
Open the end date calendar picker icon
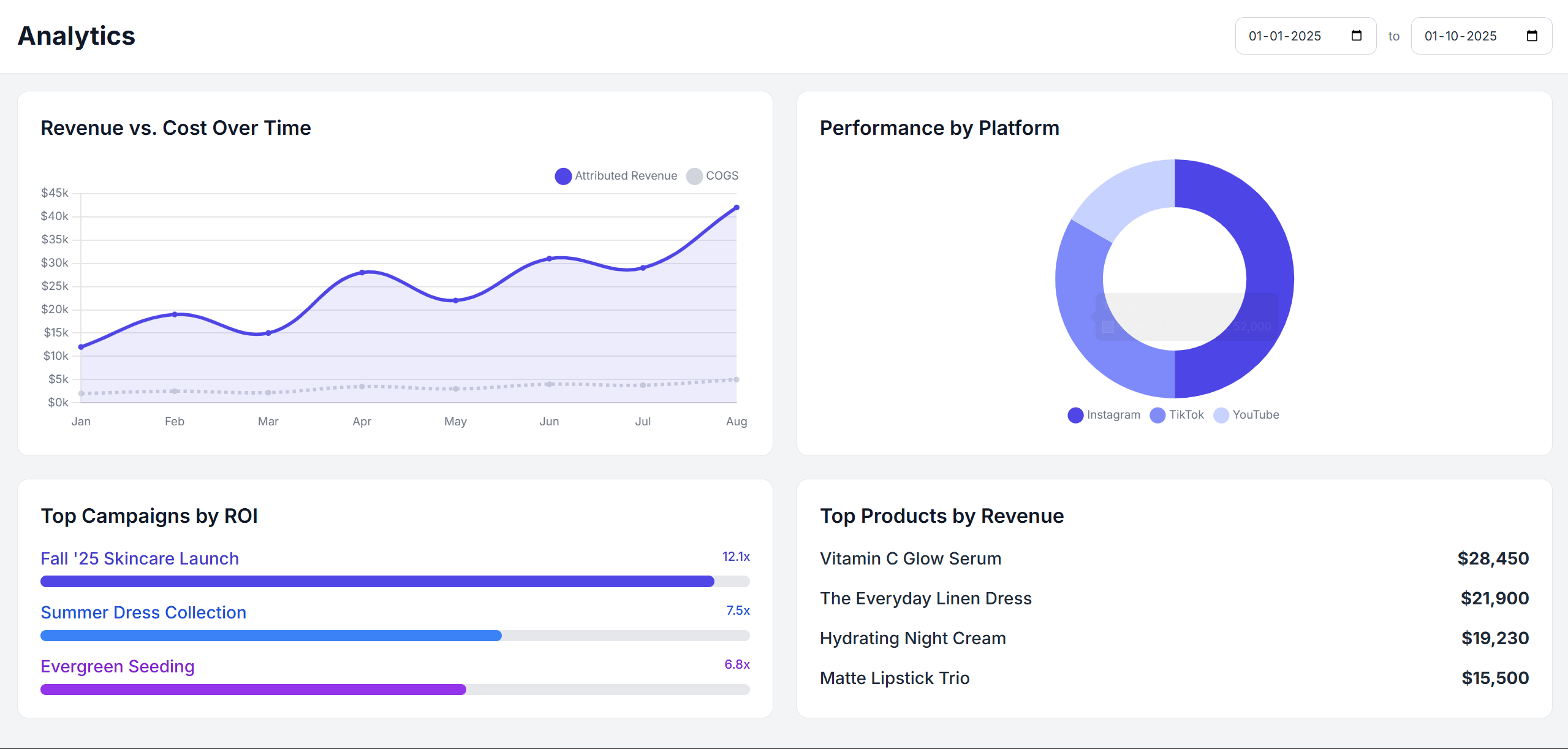pyautogui.click(x=1532, y=36)
